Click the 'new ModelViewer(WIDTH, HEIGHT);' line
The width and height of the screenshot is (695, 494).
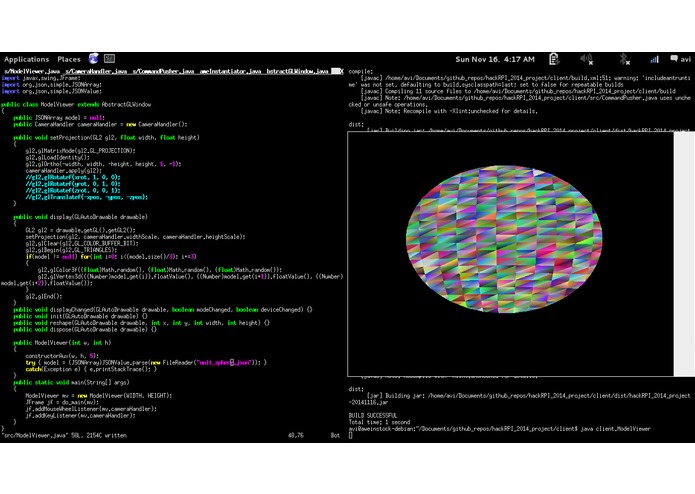click(99, 396)
